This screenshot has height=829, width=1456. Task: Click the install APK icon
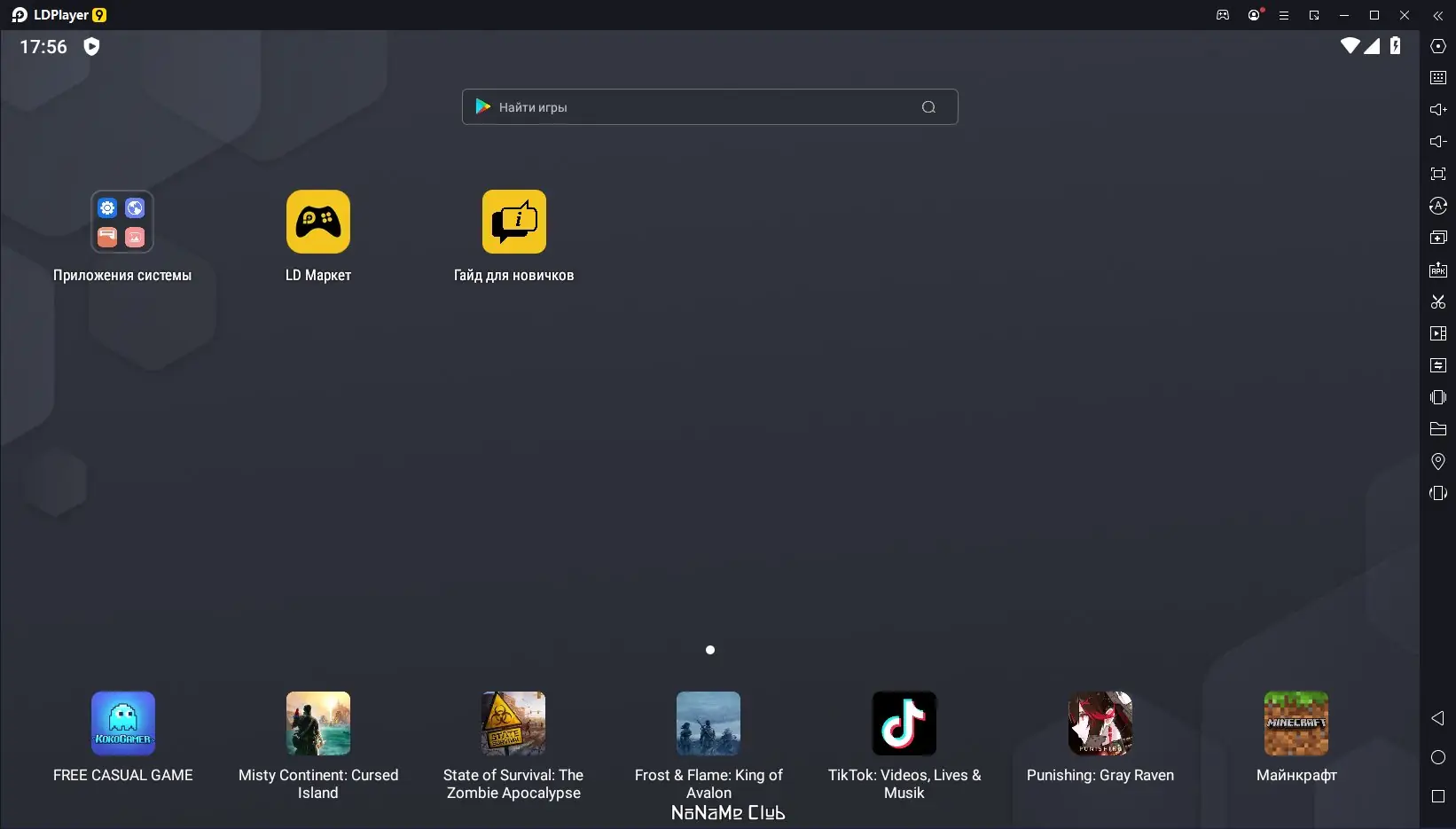click(1438, 270)
